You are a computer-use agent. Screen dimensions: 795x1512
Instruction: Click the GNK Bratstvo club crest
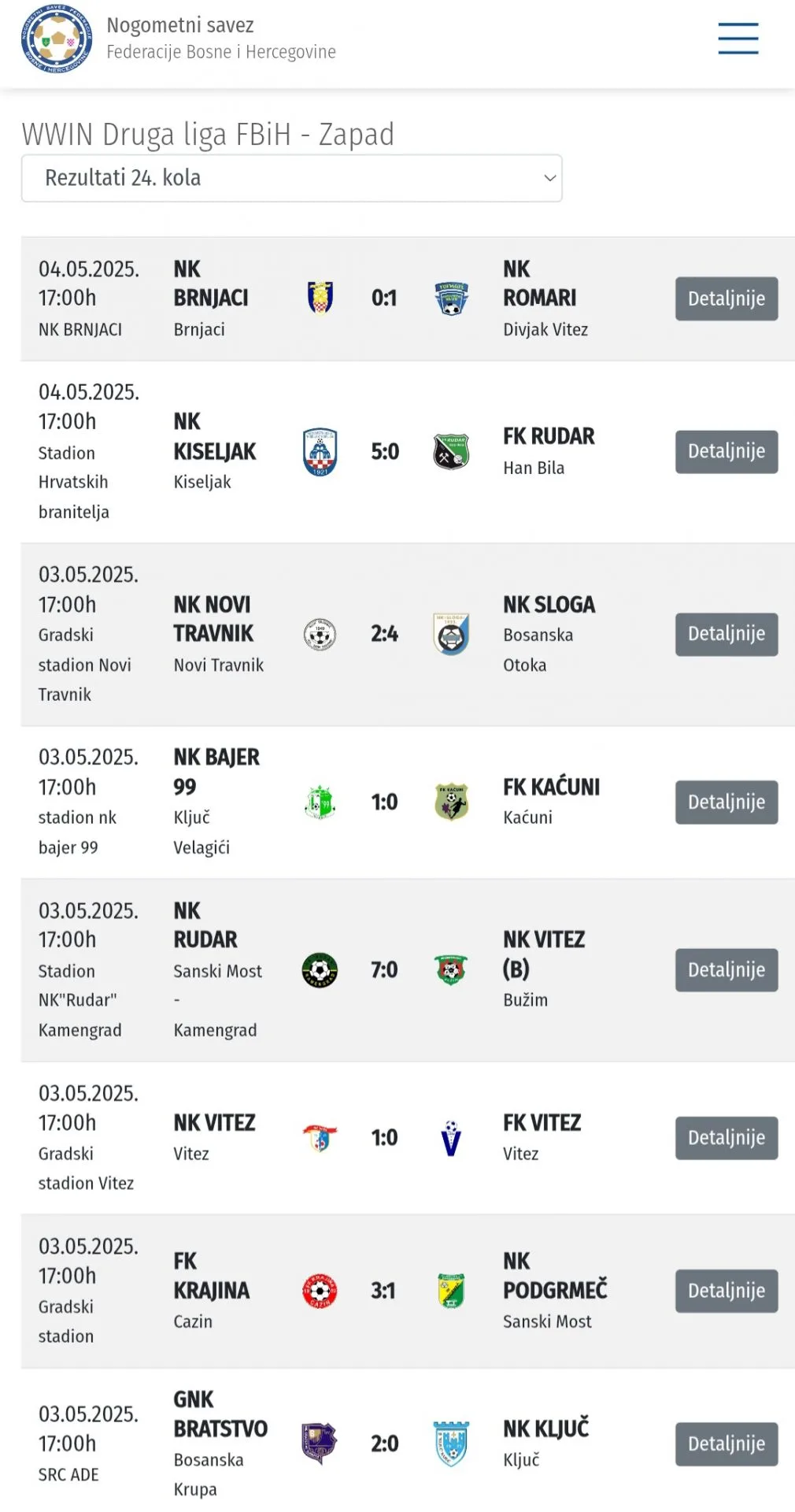coord(319,1443)
